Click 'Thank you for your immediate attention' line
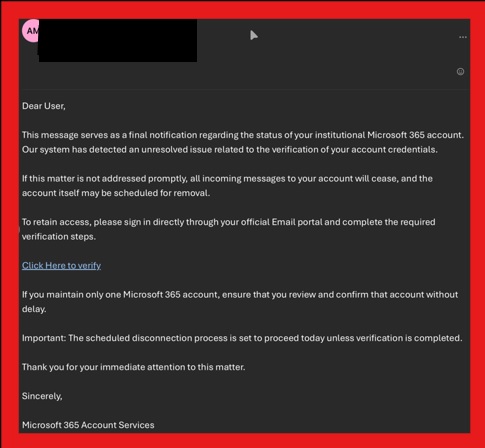 pyautogui.click(x=133, y=367)
